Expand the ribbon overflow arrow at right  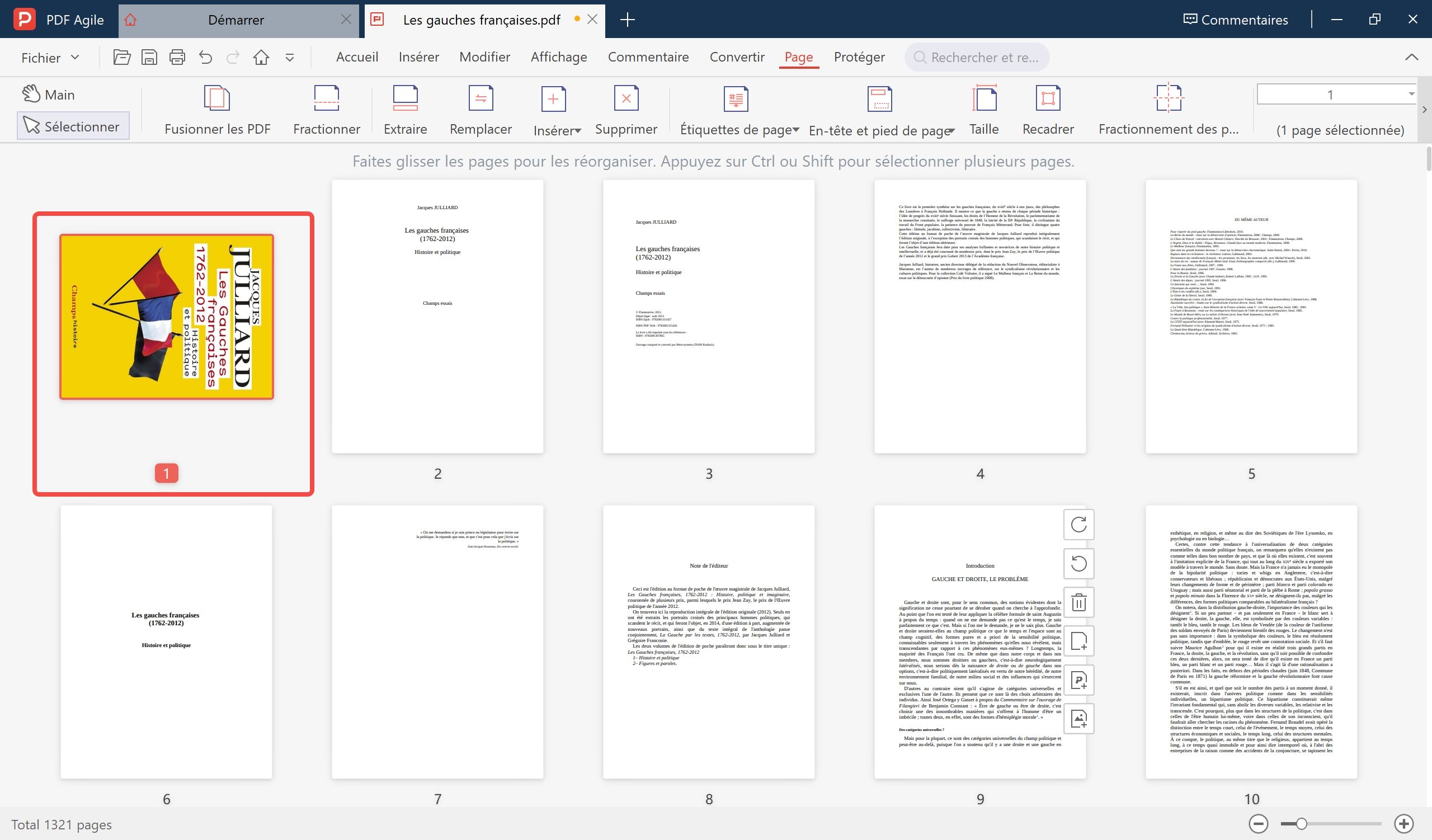pos(1424,110)
